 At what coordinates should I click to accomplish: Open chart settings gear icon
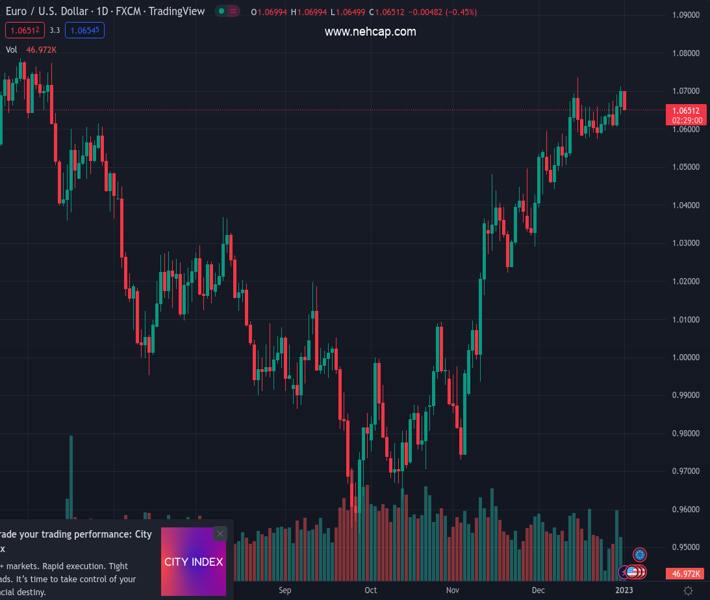coord(687,591)
